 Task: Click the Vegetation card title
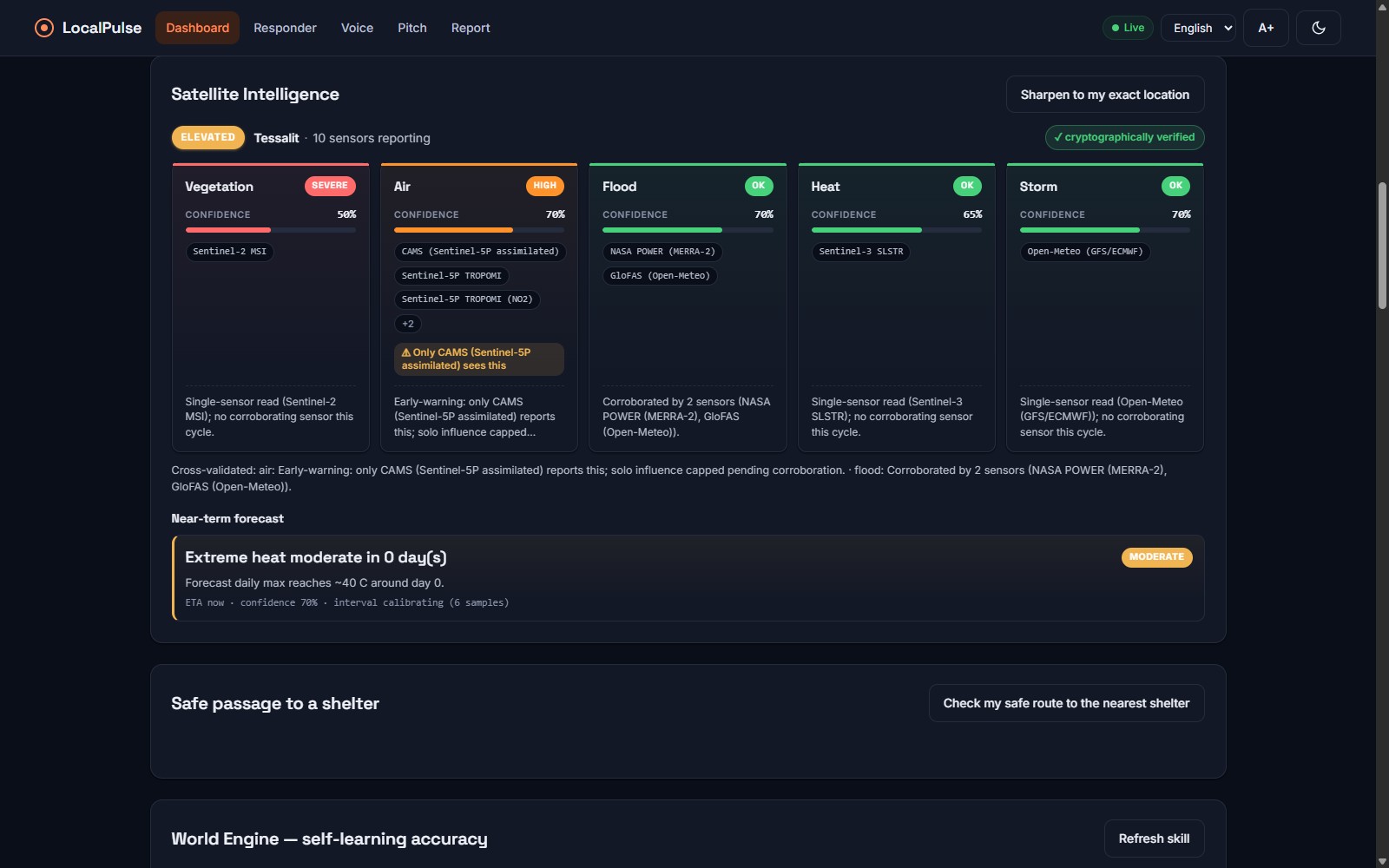pos(219,187)
